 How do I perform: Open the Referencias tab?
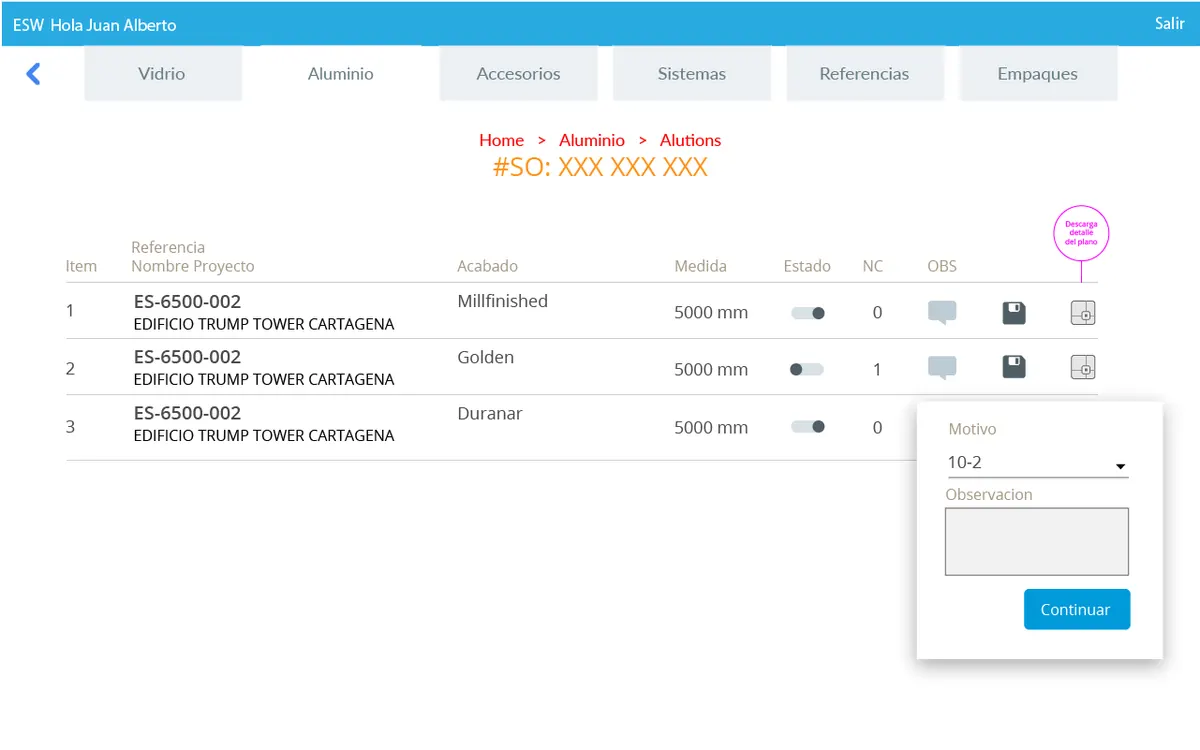pos(865,73)
